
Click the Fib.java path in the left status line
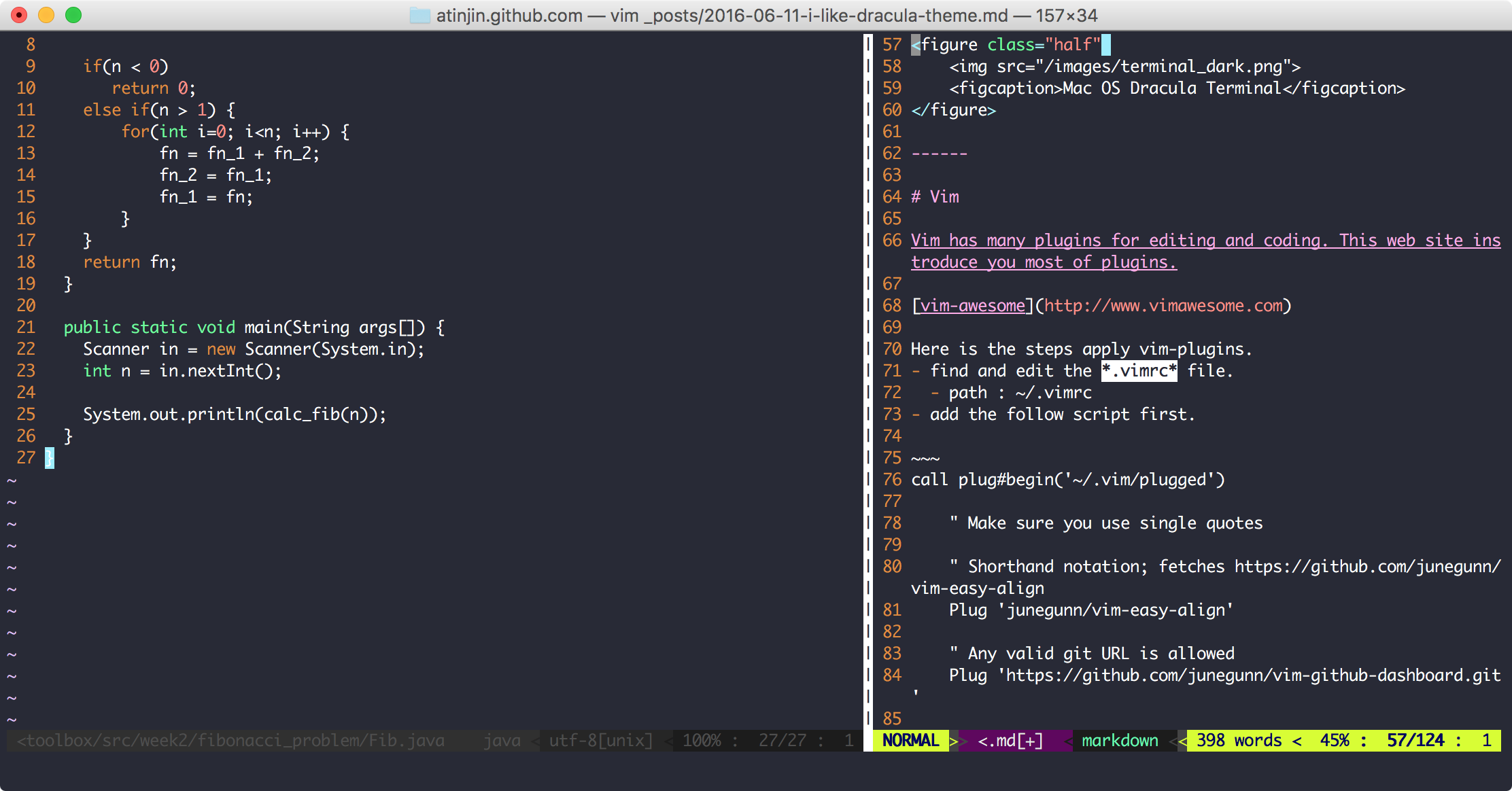pos(230,740)
